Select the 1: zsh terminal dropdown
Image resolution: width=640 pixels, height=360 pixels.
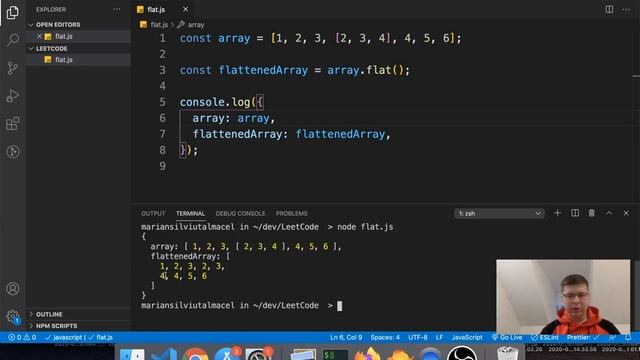tap(499, 213)
